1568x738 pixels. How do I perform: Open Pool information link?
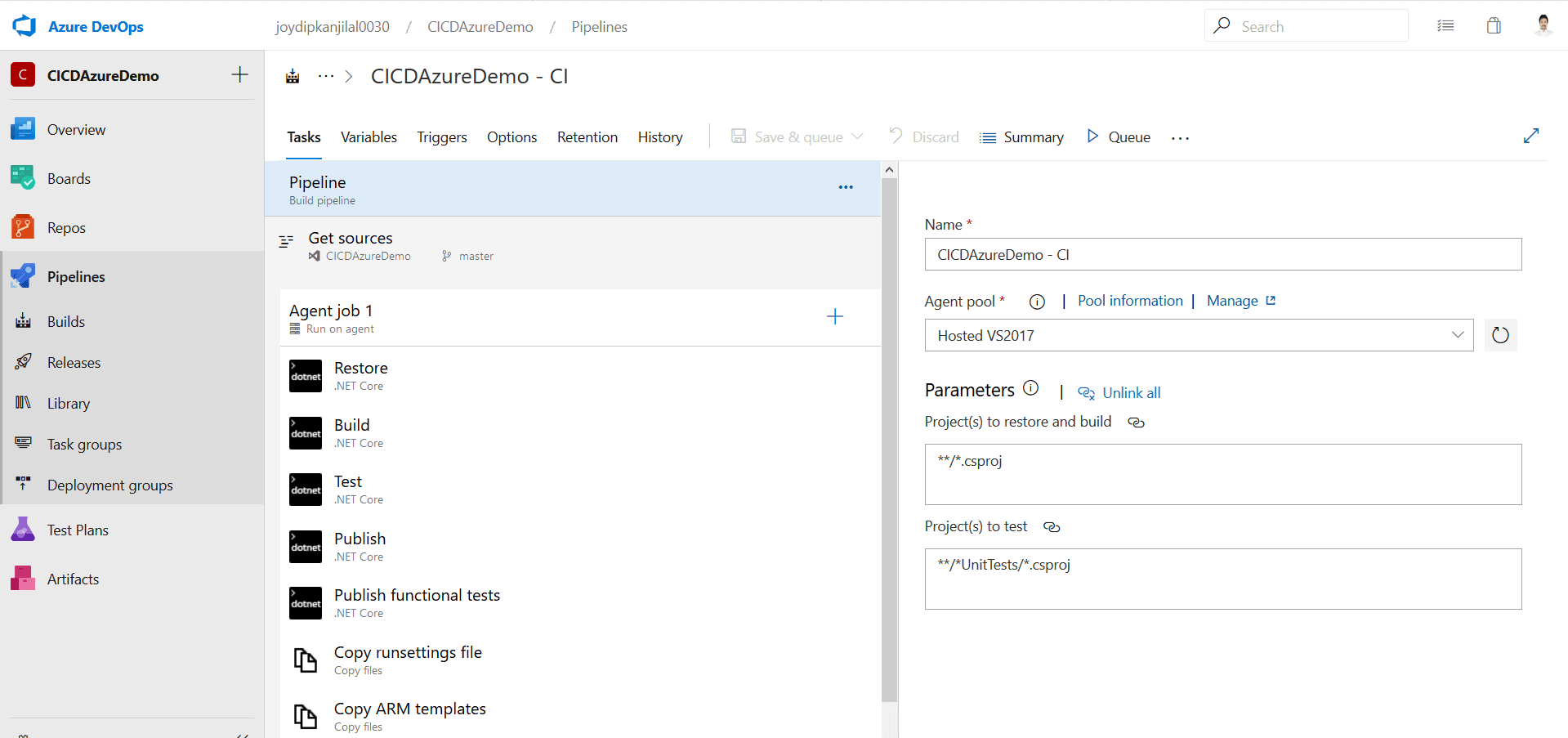coord(1130,301)
